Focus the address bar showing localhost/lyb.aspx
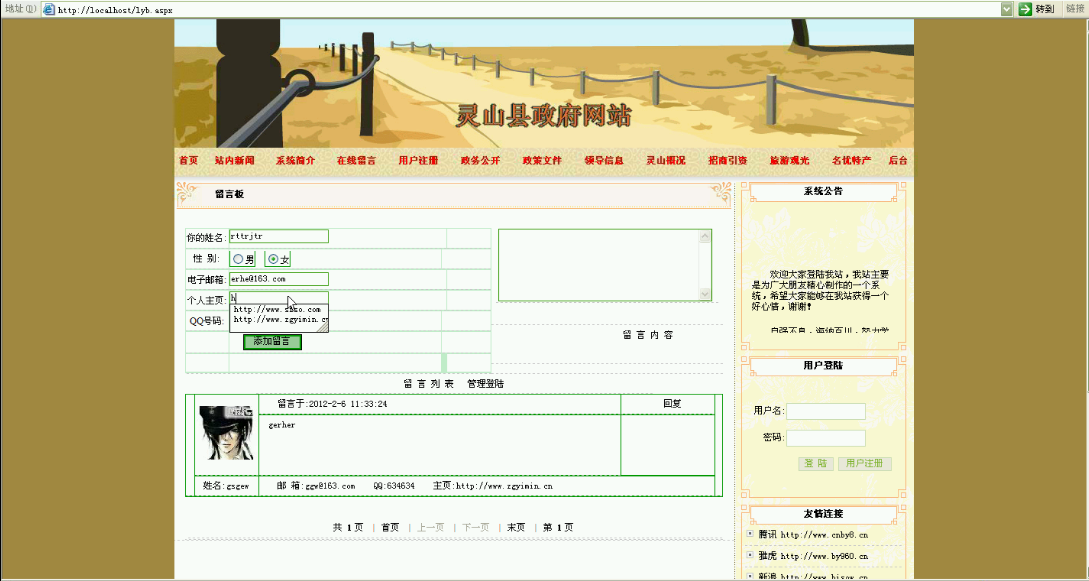The image size is (1089, 581). [x=521, y=10]
